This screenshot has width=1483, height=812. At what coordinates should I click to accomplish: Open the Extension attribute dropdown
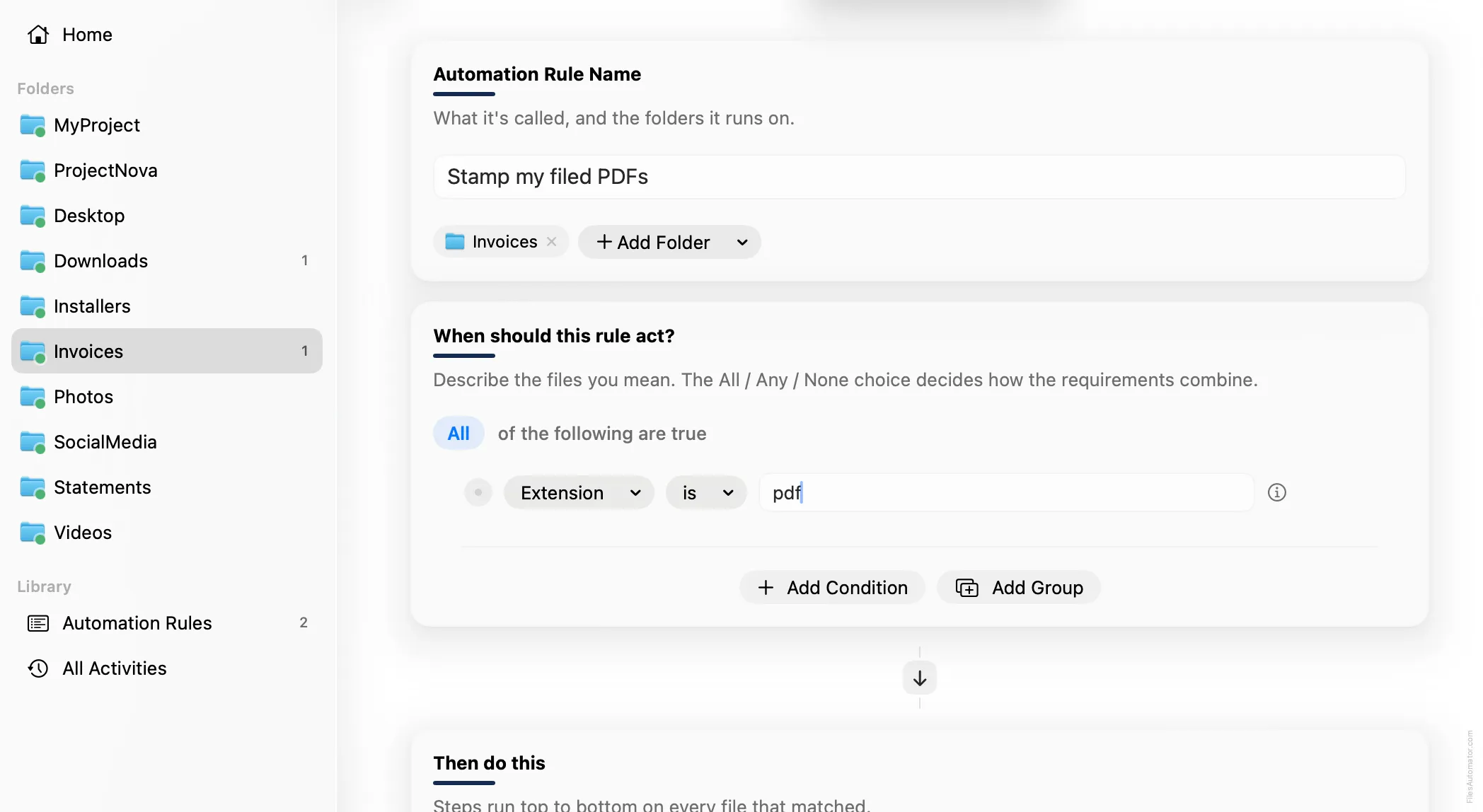pyautogui.click(x=579, y=492)
